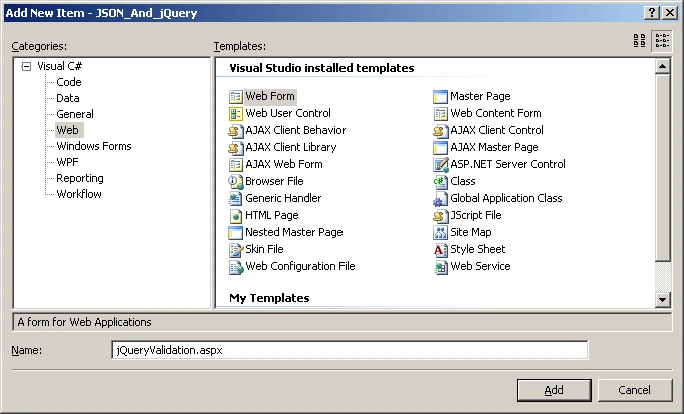
Task: Pick the Site Map template icon
Action: 440,233
